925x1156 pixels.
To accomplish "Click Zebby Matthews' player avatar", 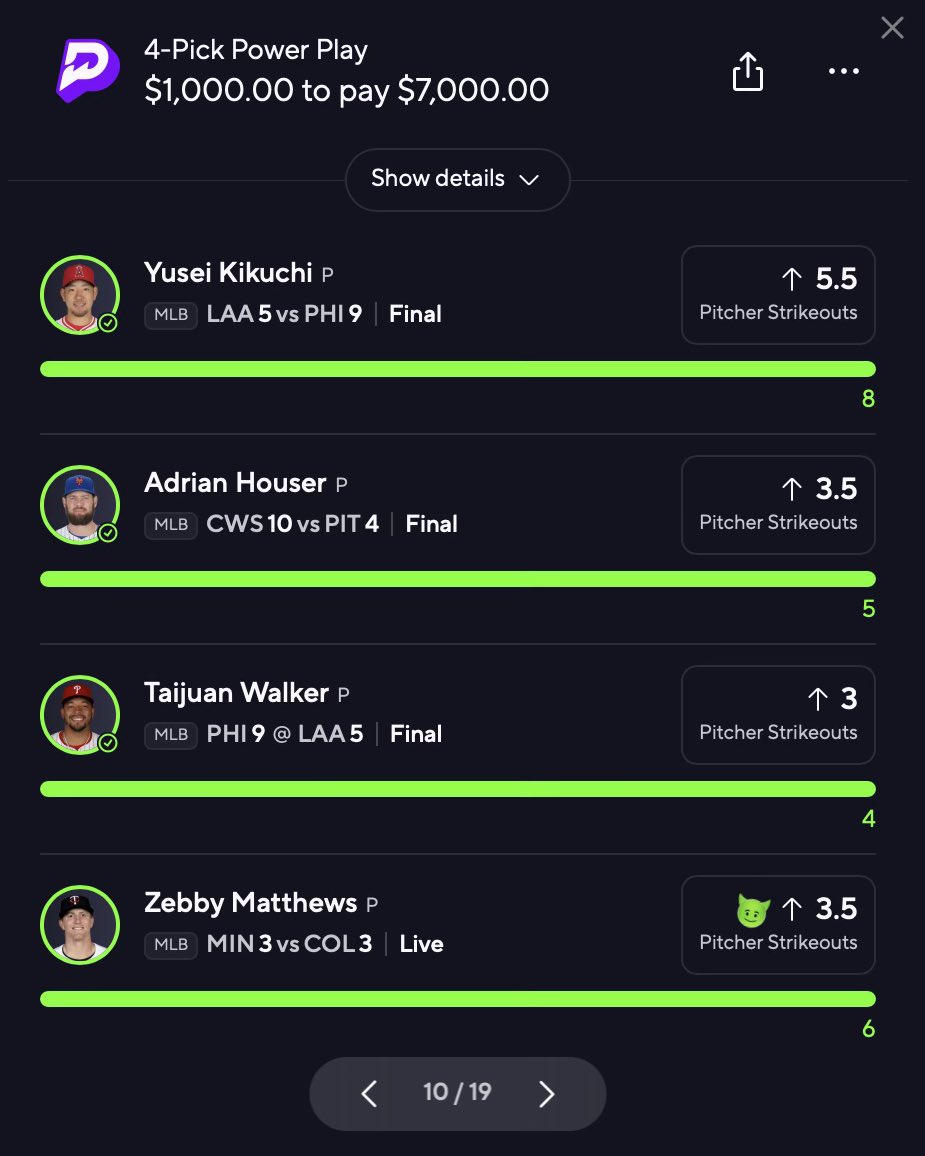I will (80, 925).
